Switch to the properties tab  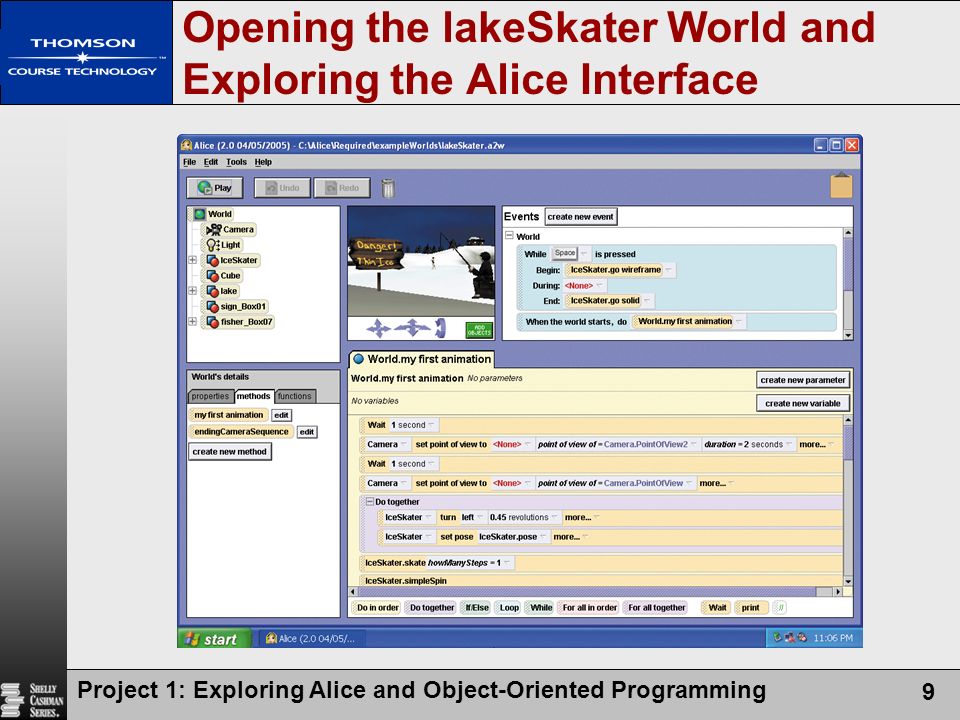tap(211, 396)
